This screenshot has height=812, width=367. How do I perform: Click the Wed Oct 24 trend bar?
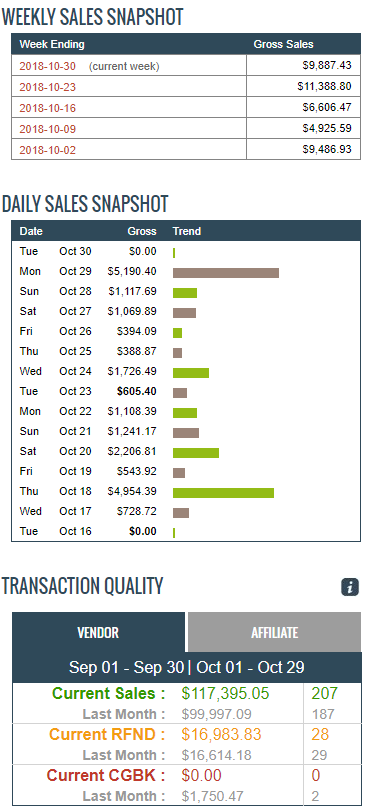[190, 373]
